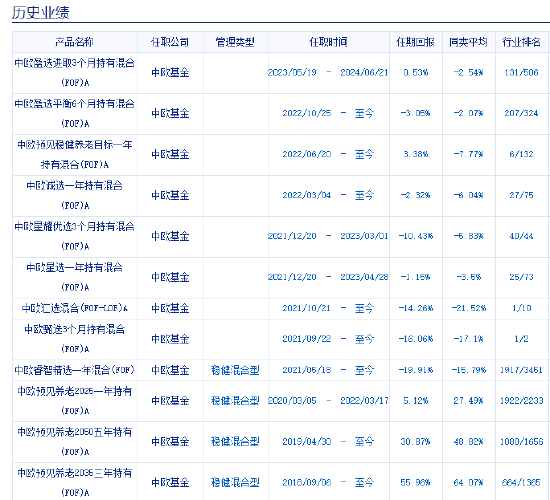Click term return value -10.43%
This screenshot has width=550, height=500.
pos(416,236)
